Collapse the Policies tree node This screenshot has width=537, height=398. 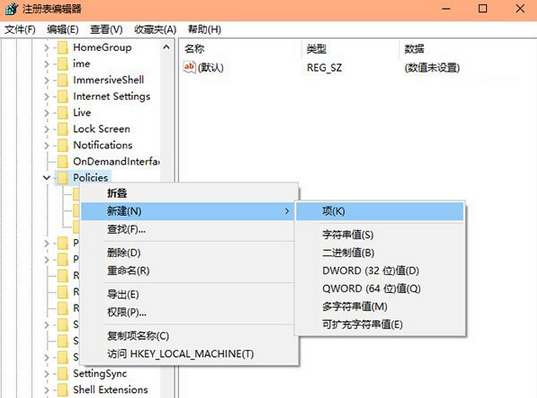coord(47,177)
